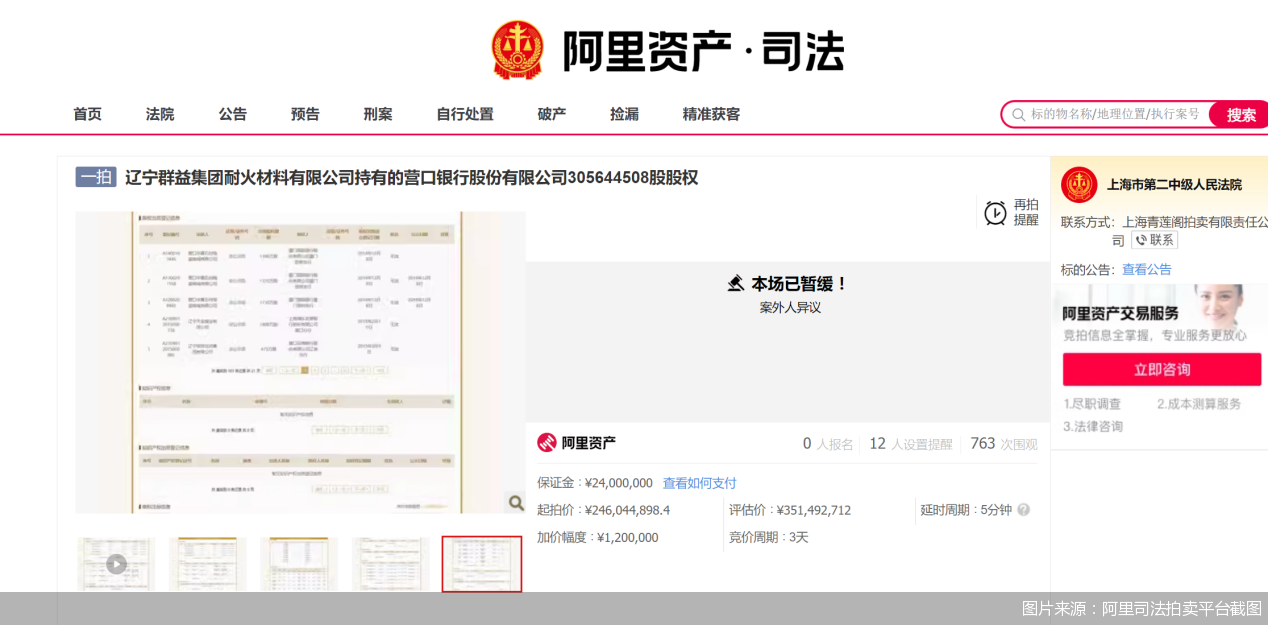Click 3.法律咨询 service item

coord(1093,426)
